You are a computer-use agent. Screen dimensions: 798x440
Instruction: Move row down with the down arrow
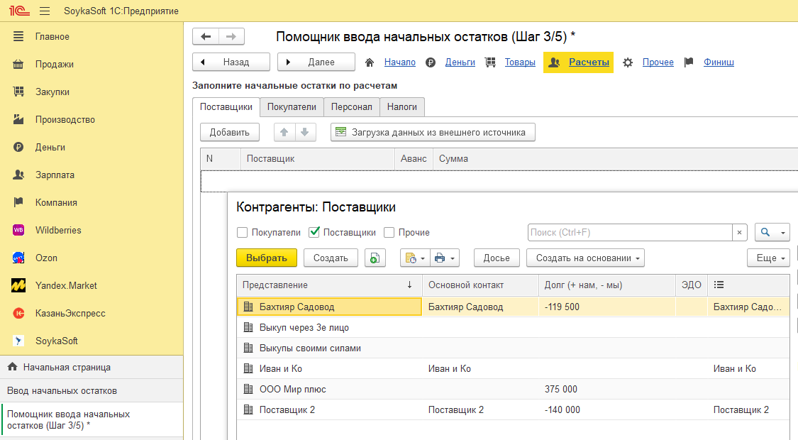coord(305,132)
